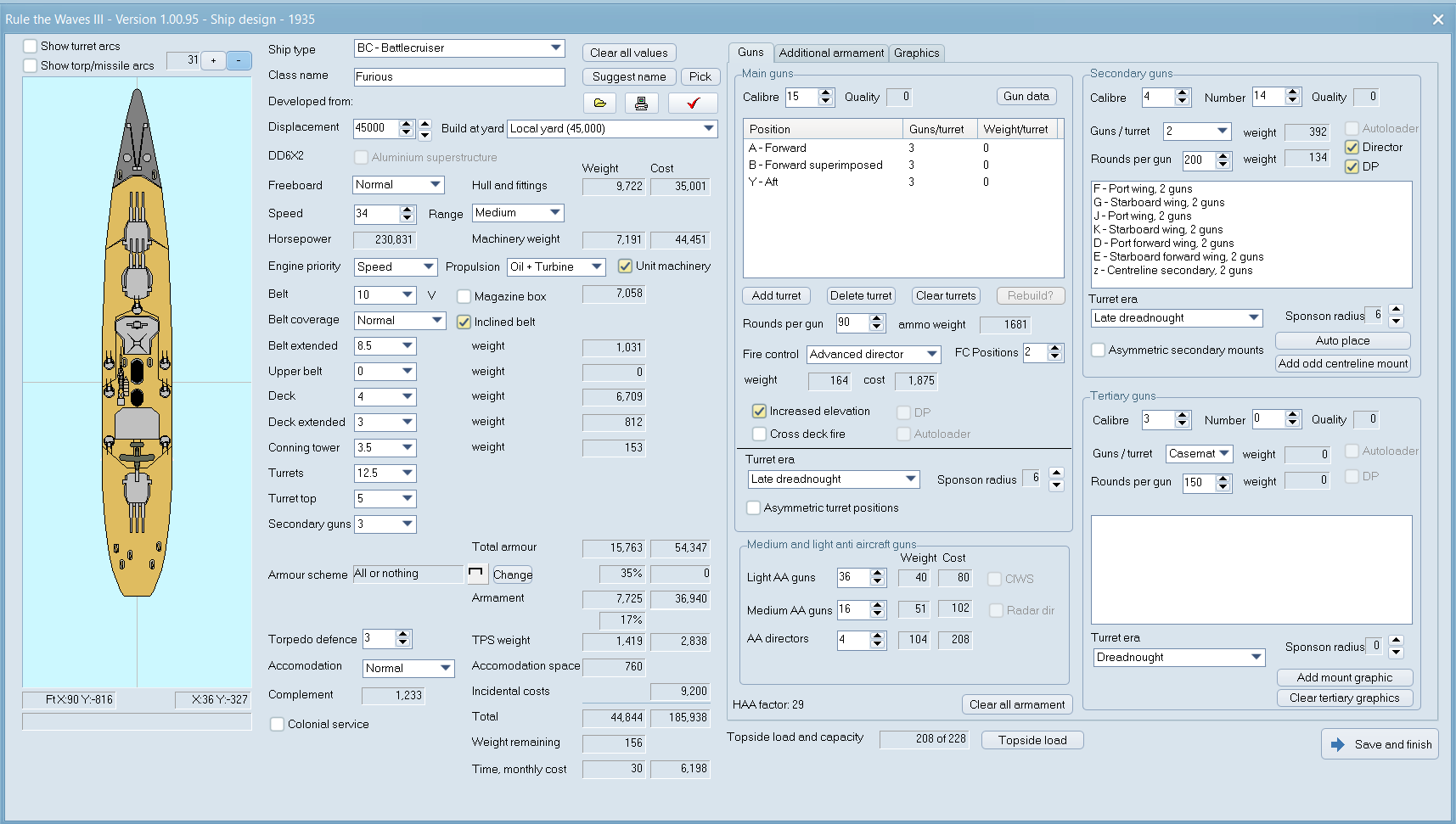
Task: Open the Graphics tab
Action: tap(916, 53)
